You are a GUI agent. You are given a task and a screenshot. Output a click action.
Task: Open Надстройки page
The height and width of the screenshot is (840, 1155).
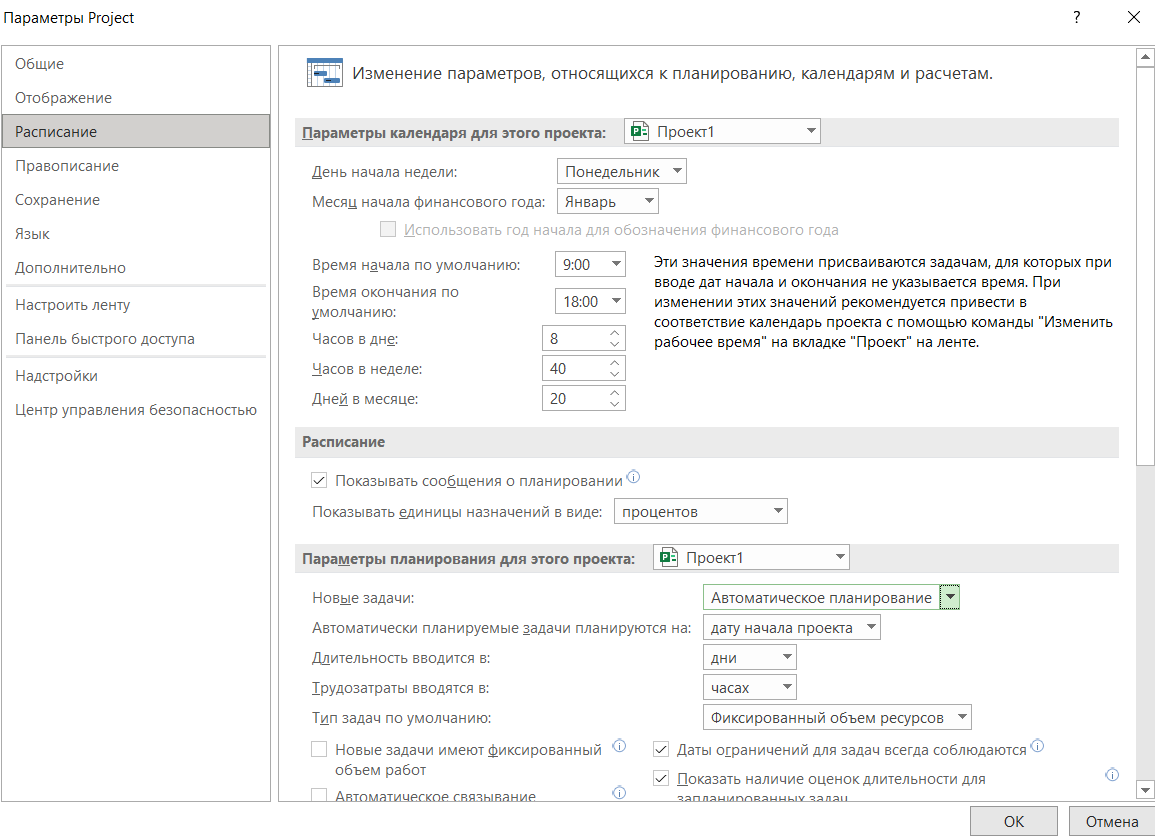point(136,376)
